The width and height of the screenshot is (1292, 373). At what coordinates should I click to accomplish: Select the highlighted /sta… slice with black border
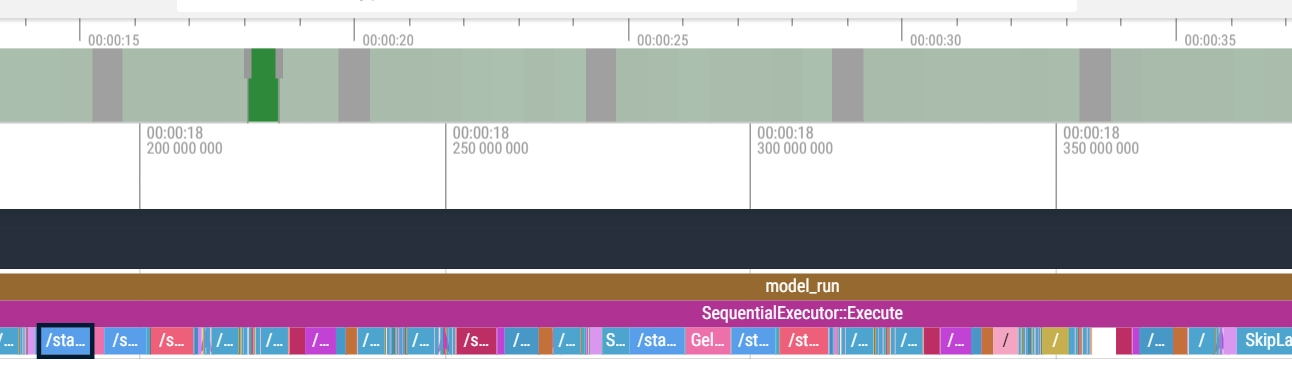click(x=66, y=341)
